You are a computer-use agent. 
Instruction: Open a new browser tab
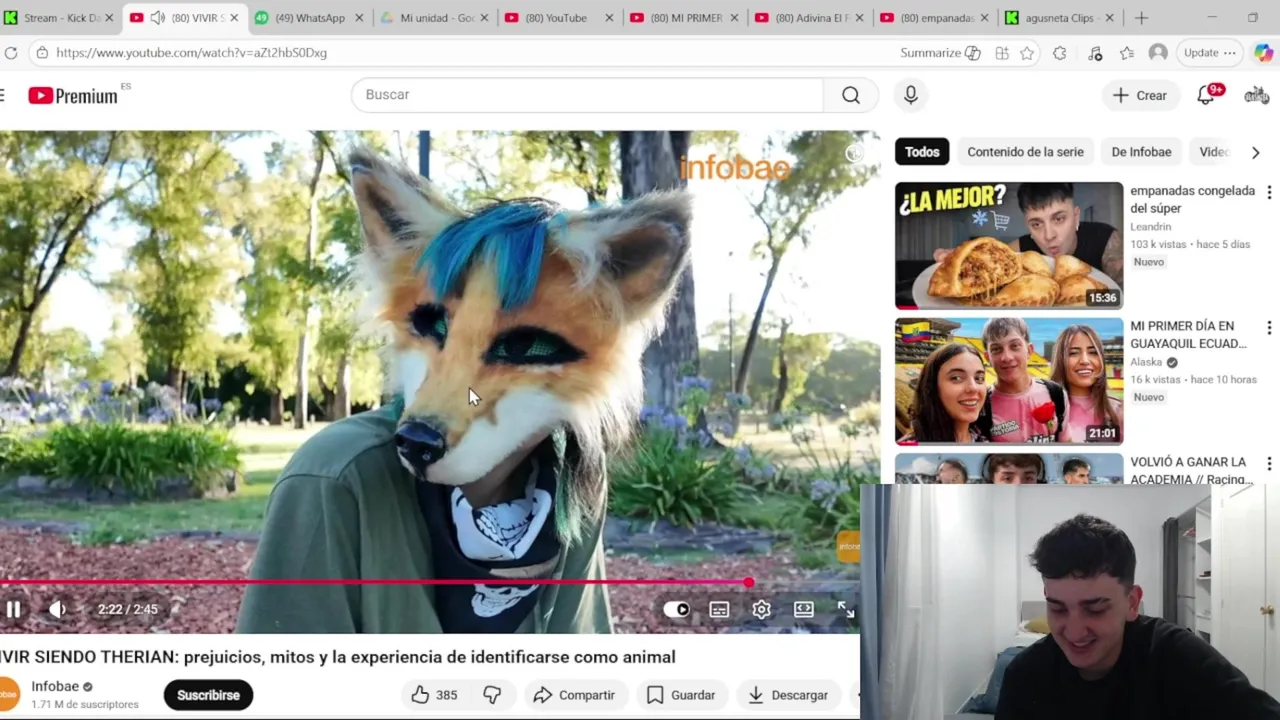tap(1141, 18)
